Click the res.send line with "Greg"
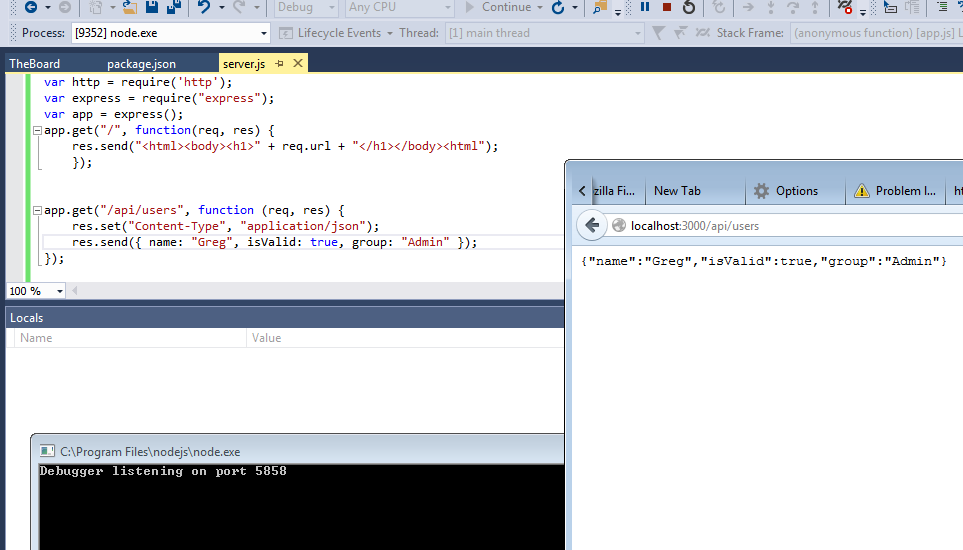This screenshot has width=963, height=550. point(274,242)
